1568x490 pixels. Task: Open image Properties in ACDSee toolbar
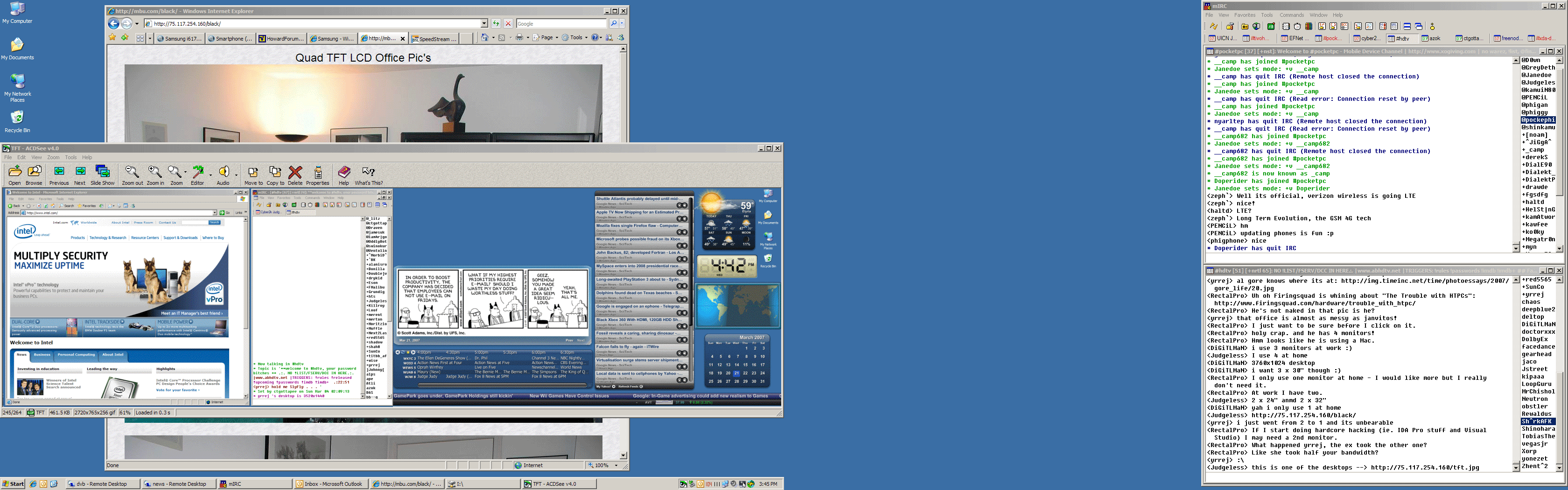tap(317, 175)
